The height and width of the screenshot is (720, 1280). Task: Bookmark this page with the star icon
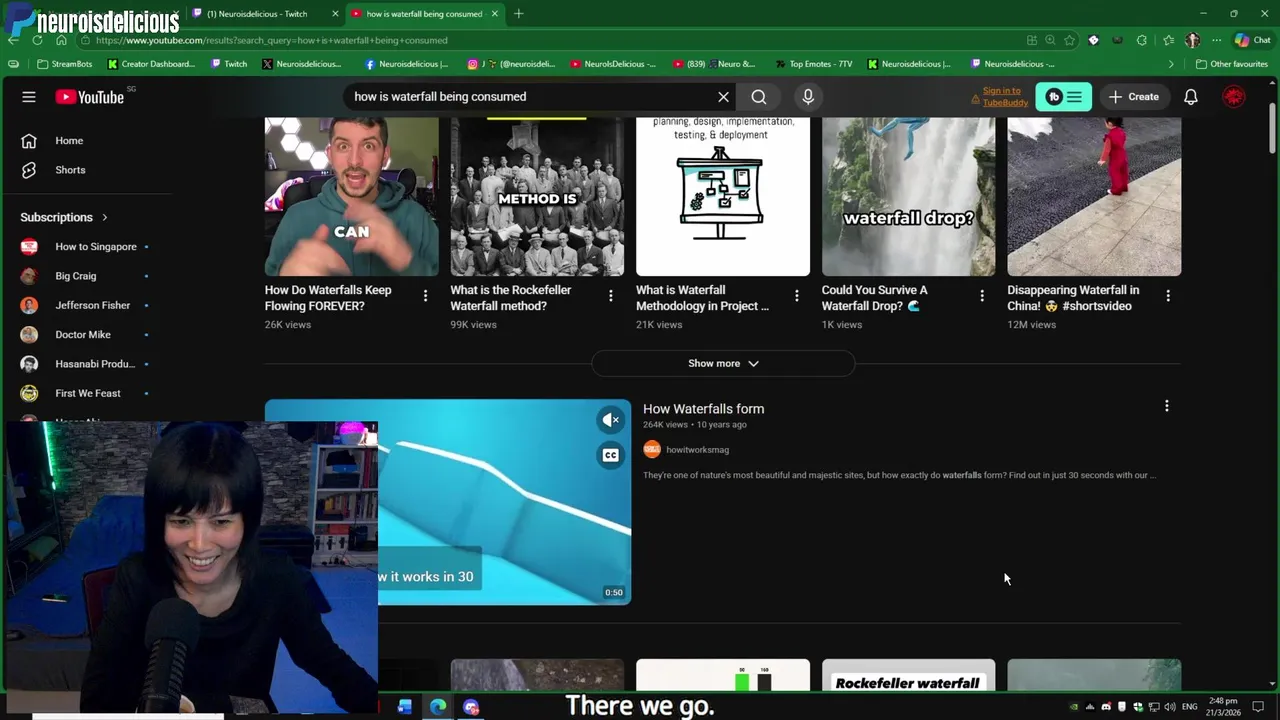tap(1069, 40)
